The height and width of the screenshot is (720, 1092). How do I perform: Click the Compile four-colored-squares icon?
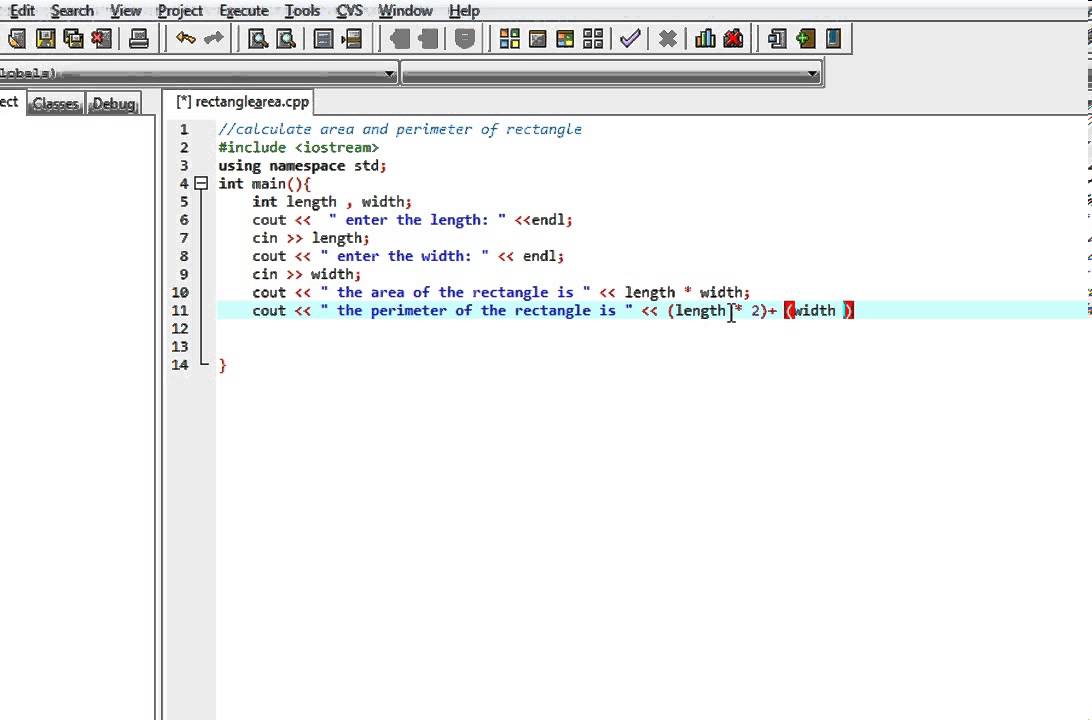510,38
